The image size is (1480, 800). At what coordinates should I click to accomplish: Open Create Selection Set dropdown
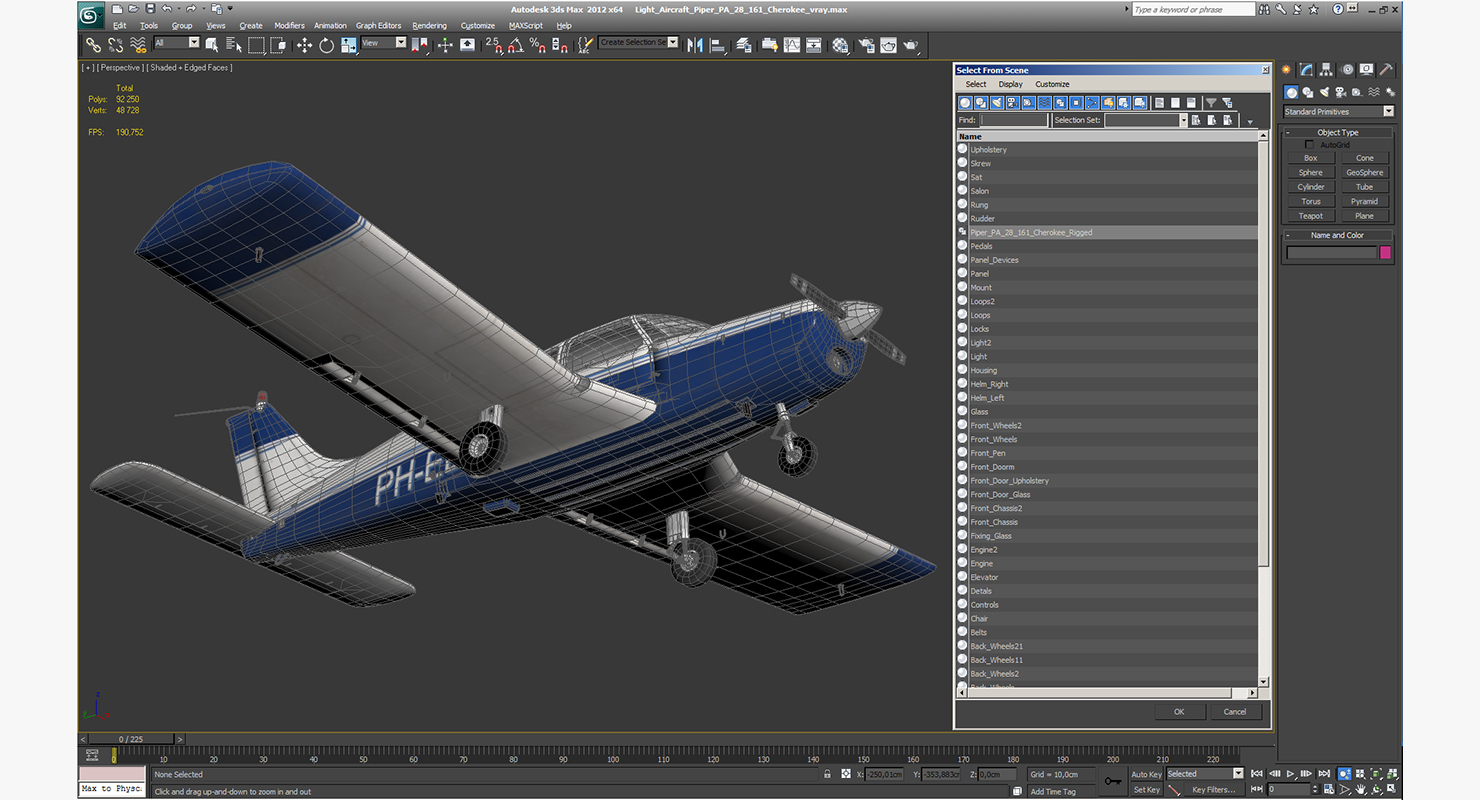coord(638,42)
